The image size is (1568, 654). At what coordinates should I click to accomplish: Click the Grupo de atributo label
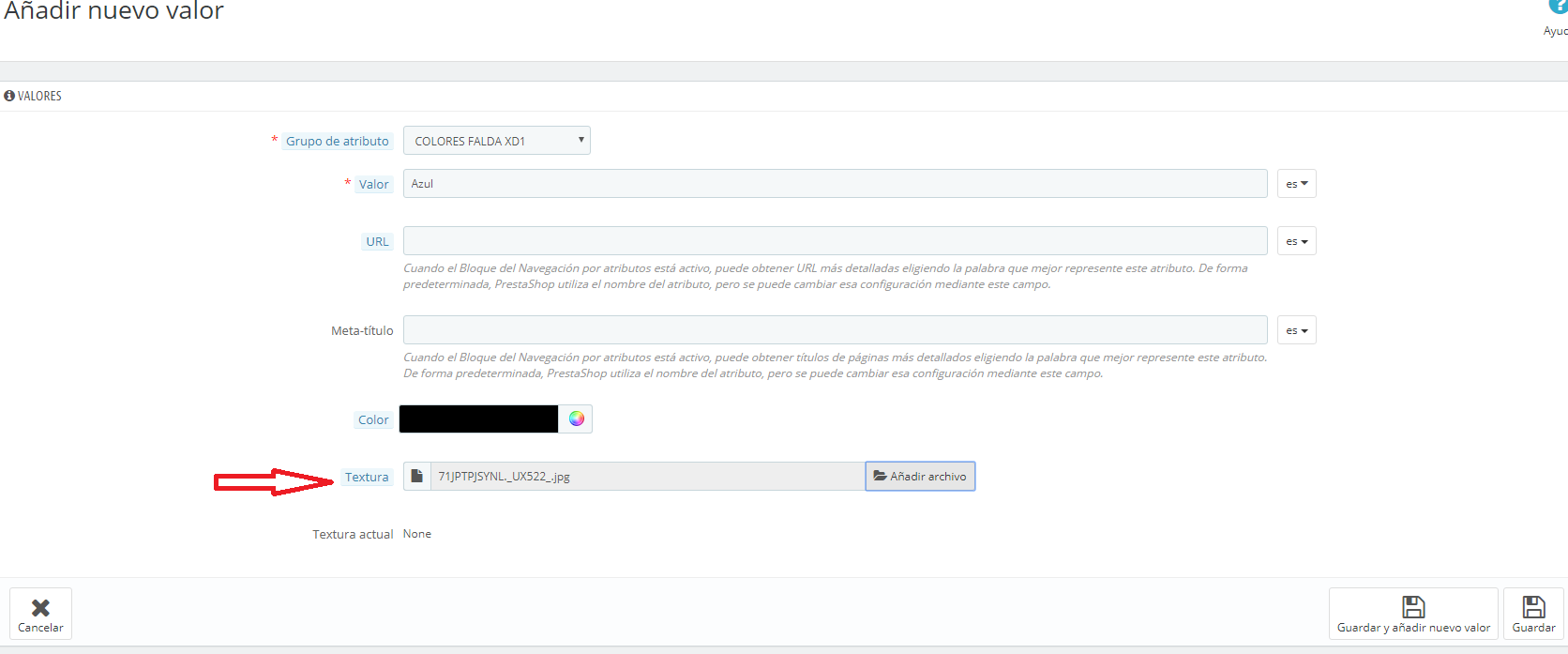pyautogui.click(x=338, y=142)
